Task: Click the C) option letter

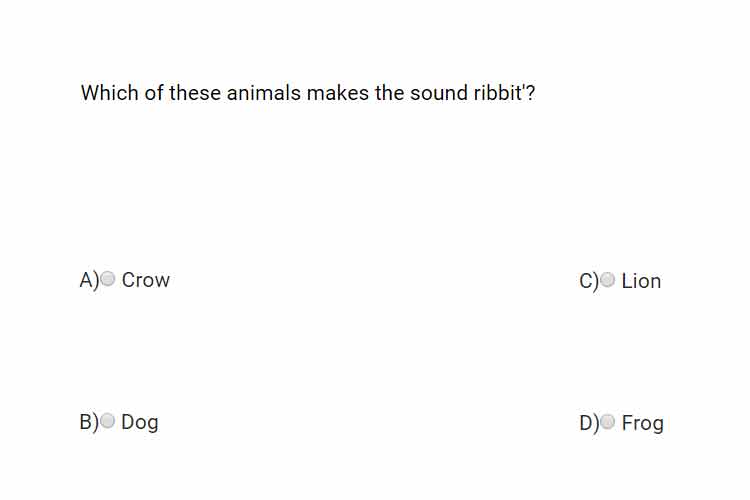Action: tap(589, 281)
